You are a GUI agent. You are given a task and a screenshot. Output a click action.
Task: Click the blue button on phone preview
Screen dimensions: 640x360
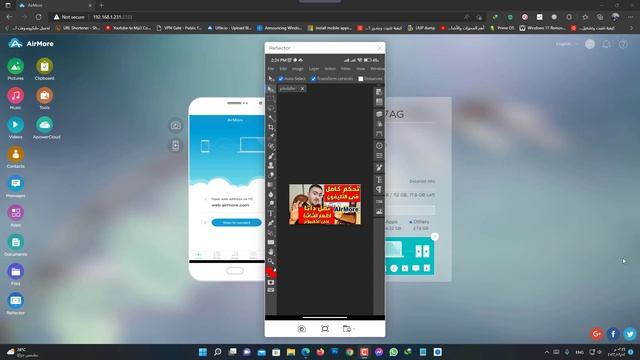[236, 222]
